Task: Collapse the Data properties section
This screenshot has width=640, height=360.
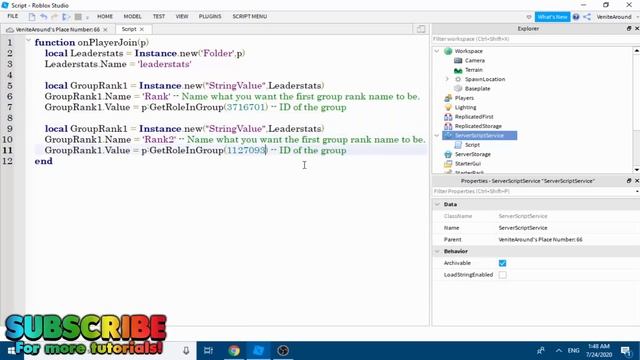Action: click(x=437, y=204)
